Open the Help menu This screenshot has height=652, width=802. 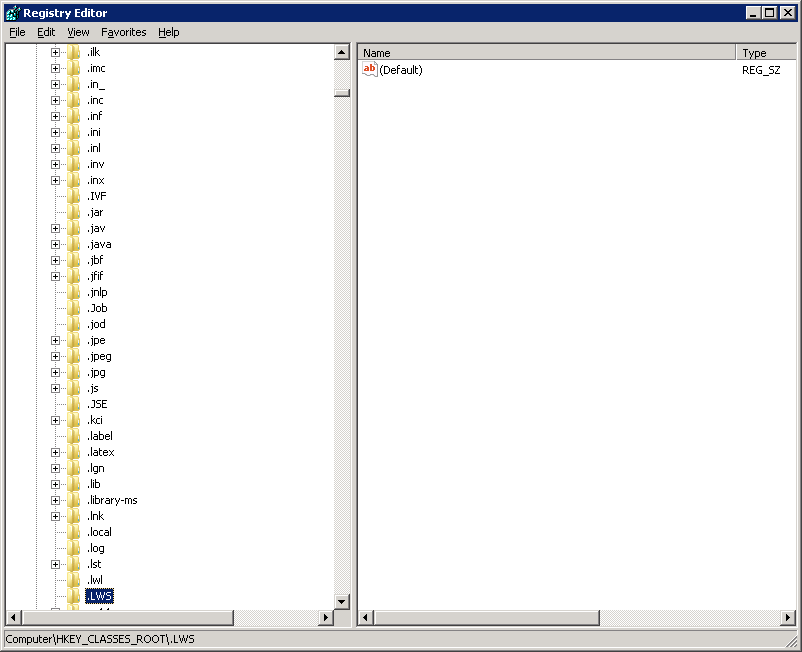coord(169,32)
